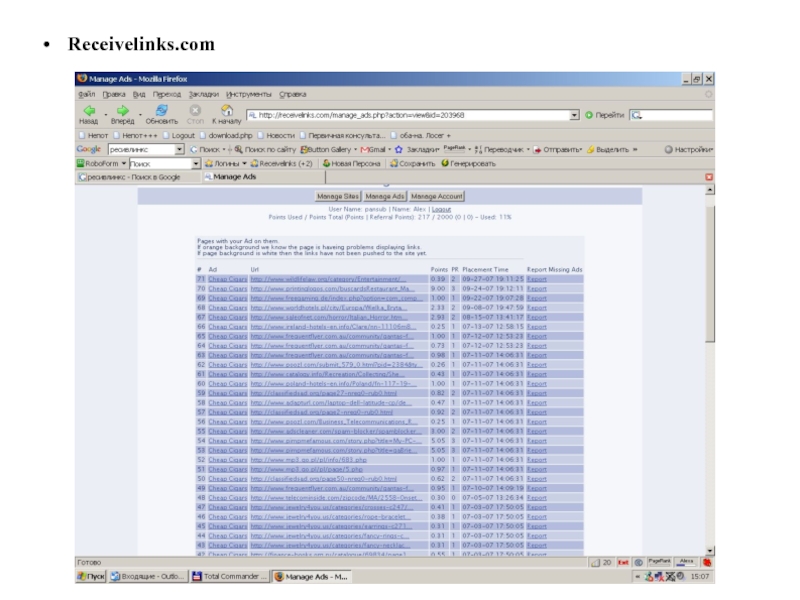Open RoboForm Логины logins icon
The image size is (800, 600).
(x=209, y=164)
